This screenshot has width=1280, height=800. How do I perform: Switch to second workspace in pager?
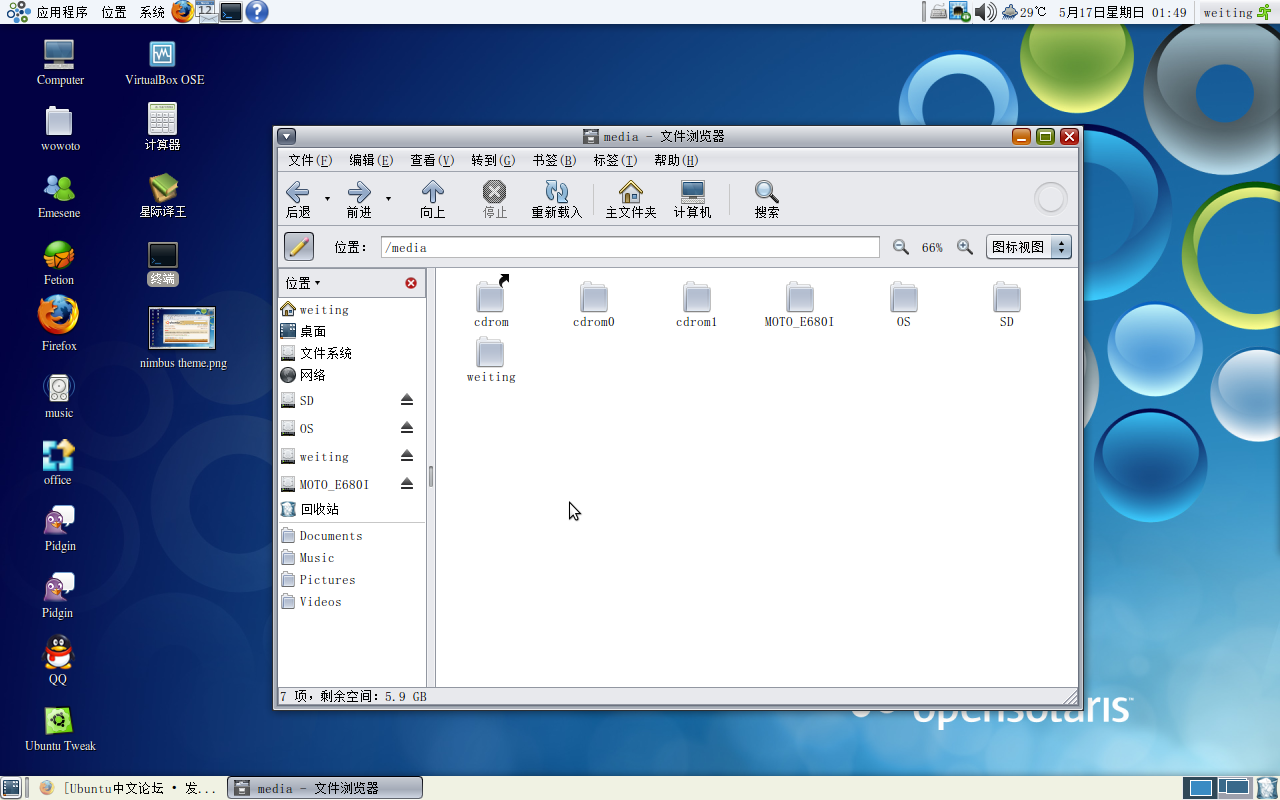(x=1235, y=788)
